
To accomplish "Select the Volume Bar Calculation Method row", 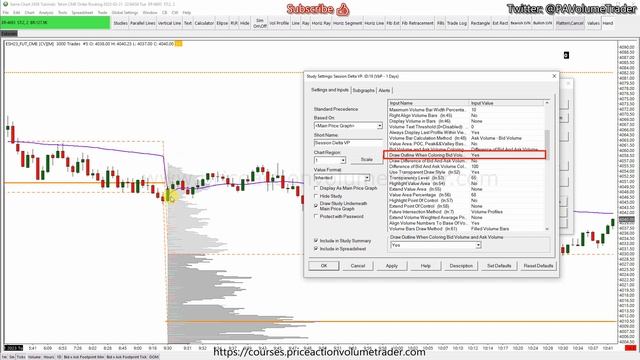I will coord(466,138).
